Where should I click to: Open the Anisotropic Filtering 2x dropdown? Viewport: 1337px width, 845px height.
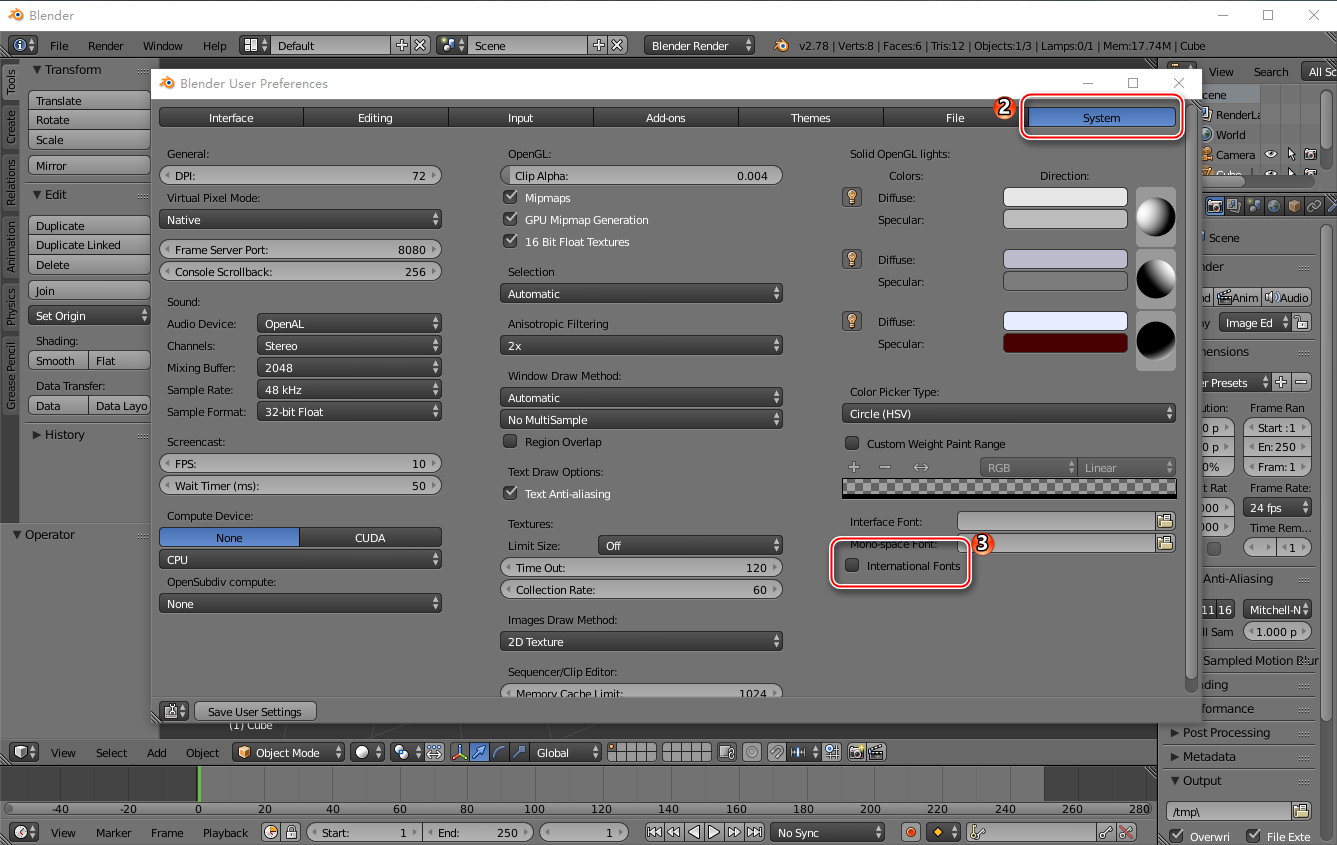(641, 345)
